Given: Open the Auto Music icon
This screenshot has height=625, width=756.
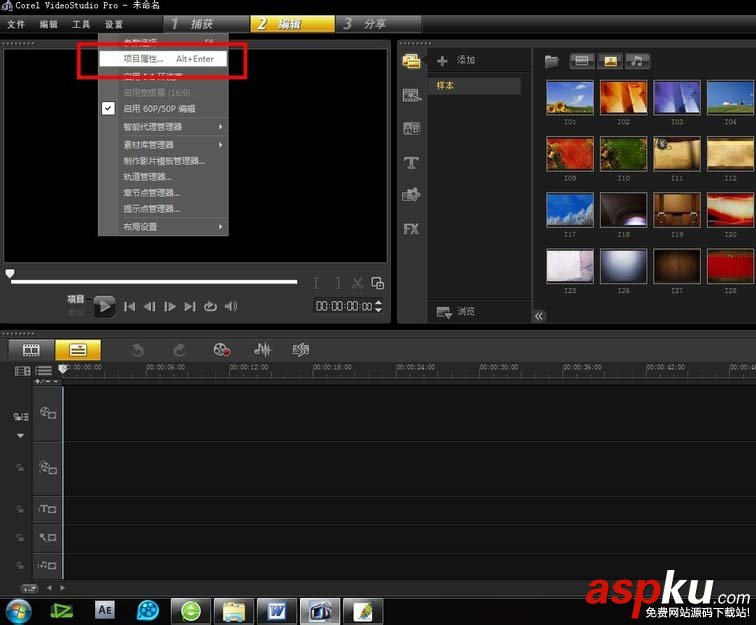Looking at the screenshot, I should click(x=301, y=350).
